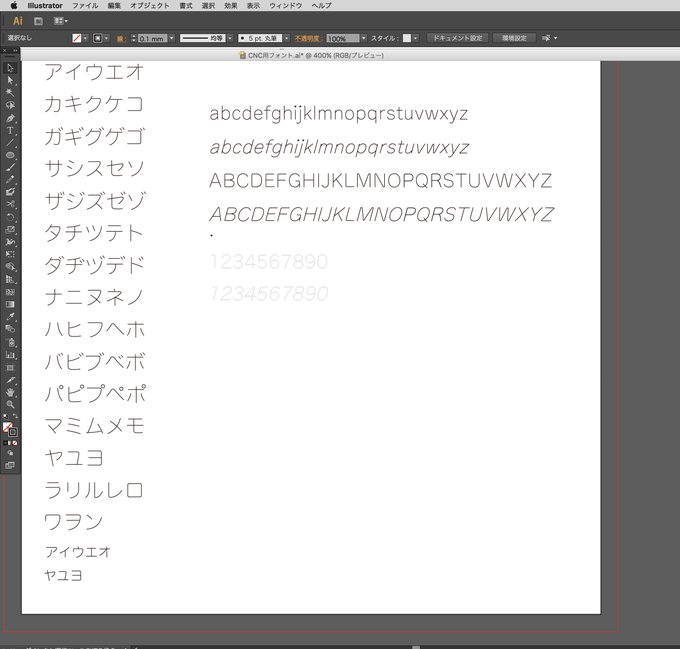Reset to default fill and stroke
680x649 pixels.
[5, 416]
